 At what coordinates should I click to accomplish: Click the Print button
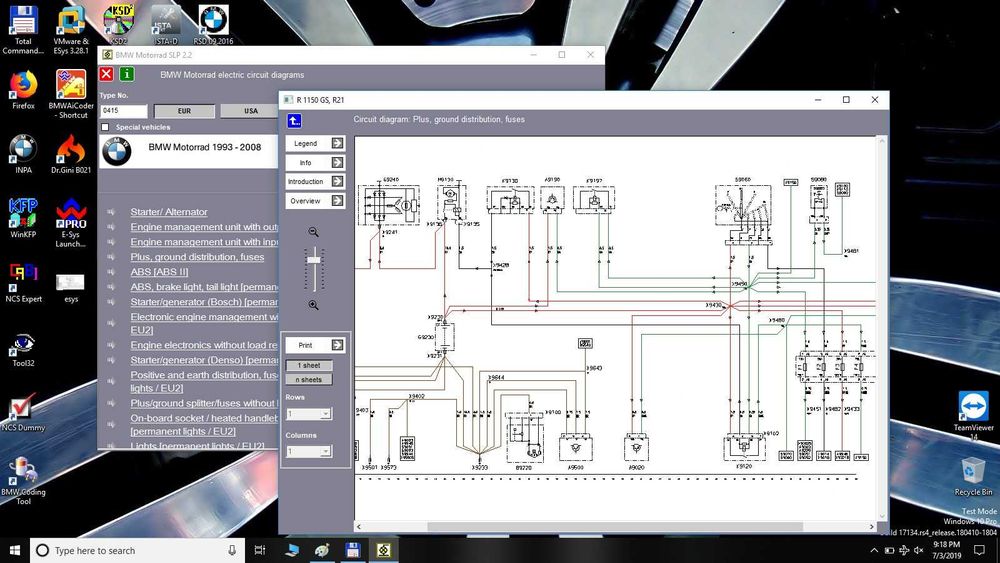pyautogui.click(x=315, y=345)
